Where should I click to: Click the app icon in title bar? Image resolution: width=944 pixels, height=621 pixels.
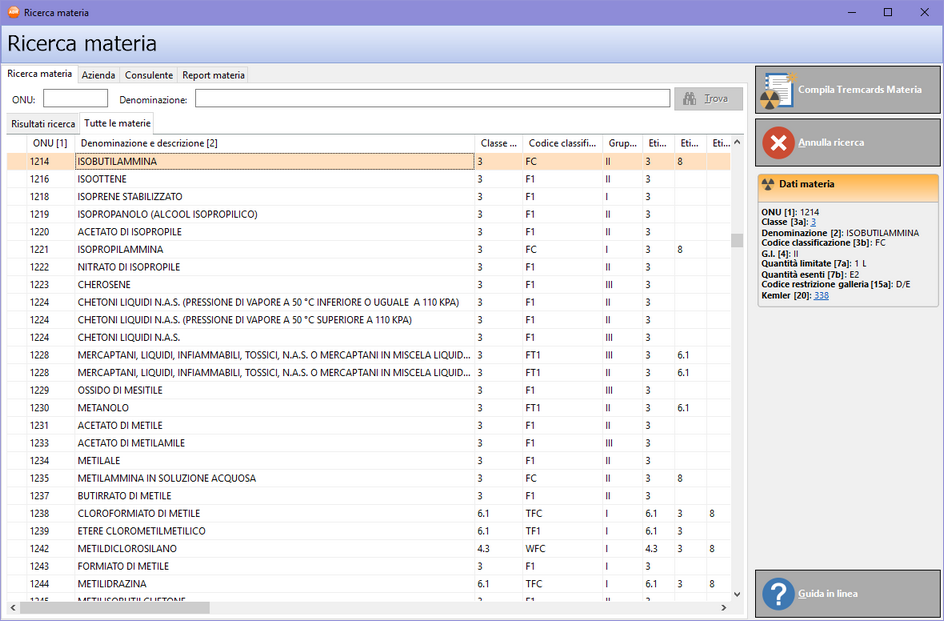click(x=12, y=12)
